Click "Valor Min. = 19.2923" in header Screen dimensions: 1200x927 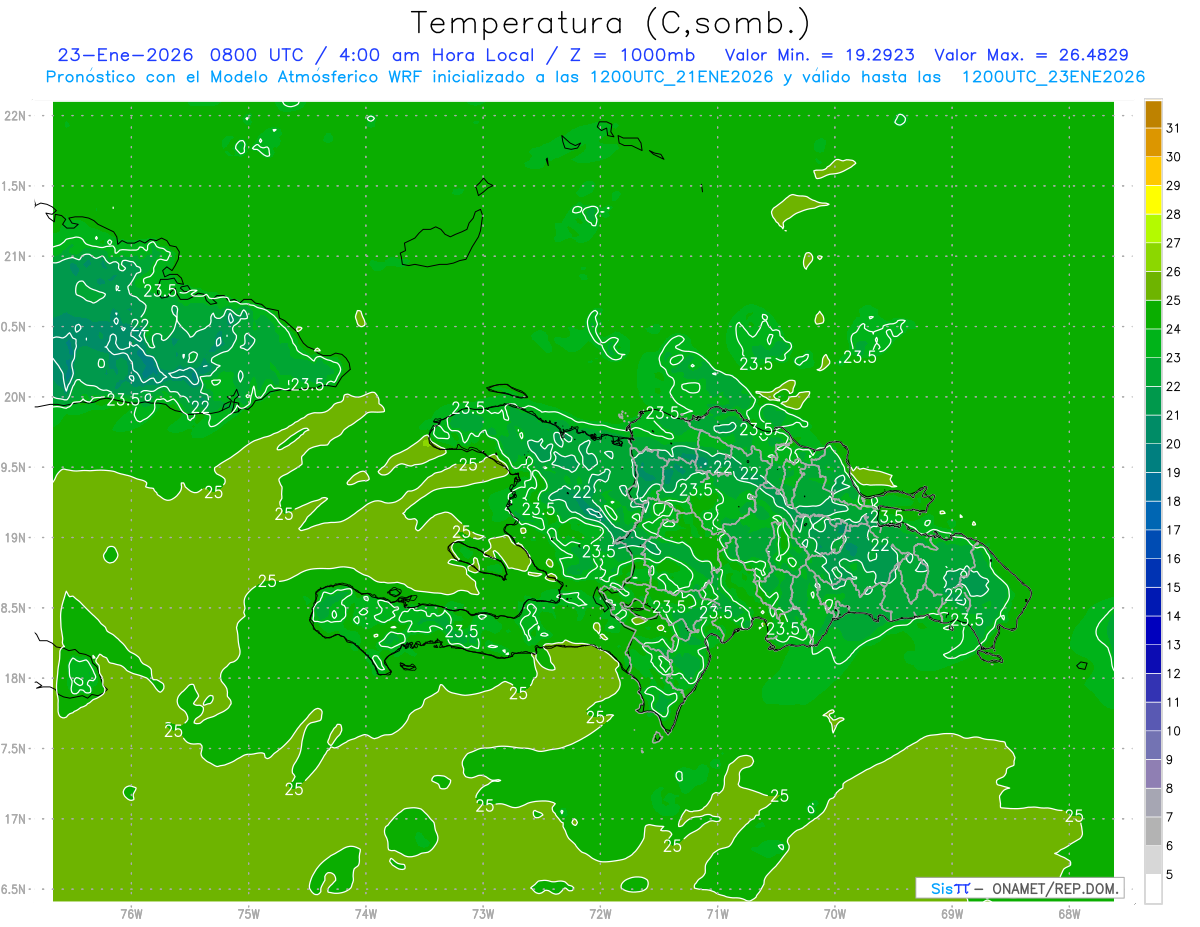coord(820,55)
